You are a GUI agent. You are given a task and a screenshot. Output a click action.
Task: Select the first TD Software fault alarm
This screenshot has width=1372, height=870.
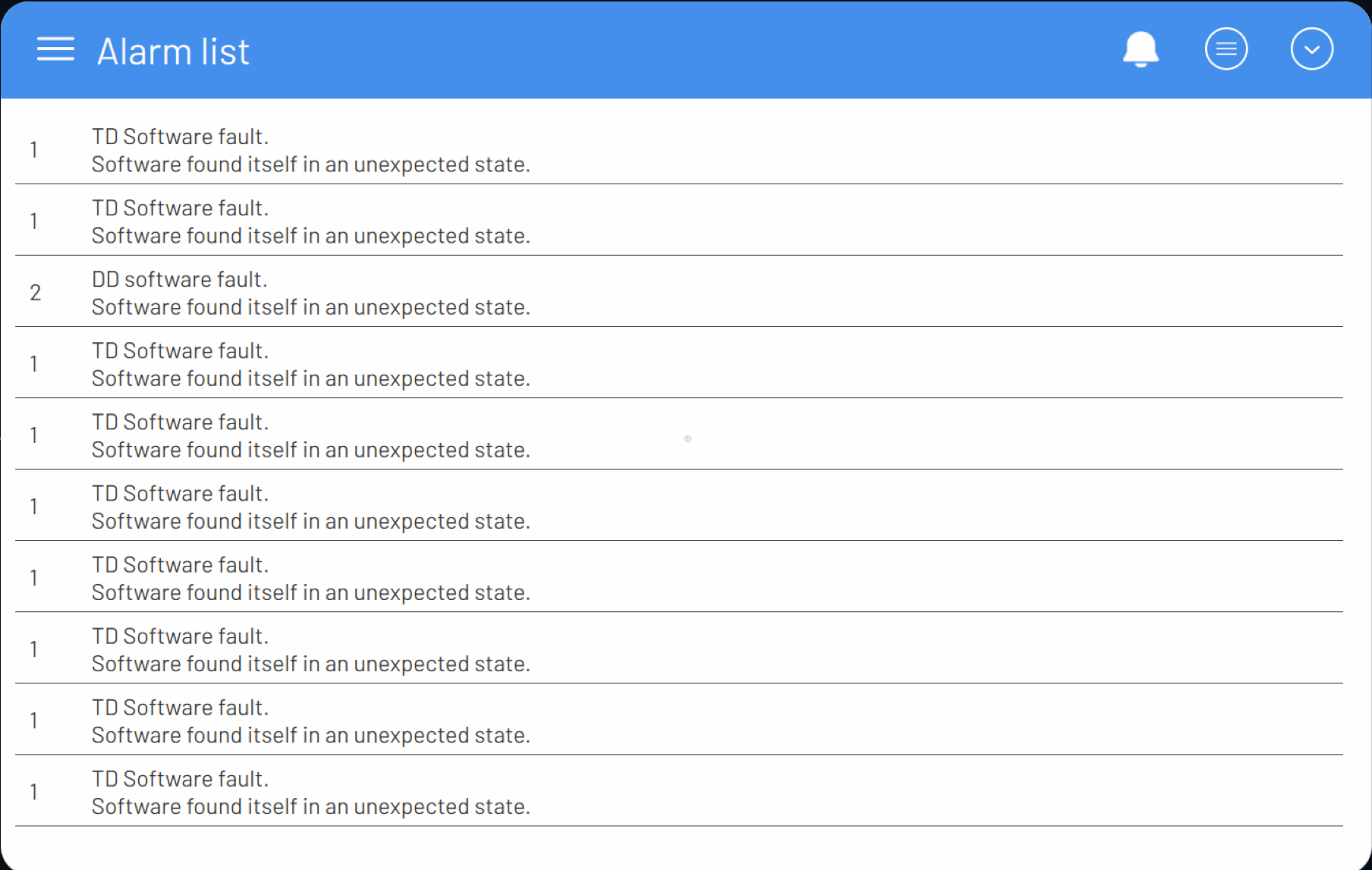(x=180, y=137)
